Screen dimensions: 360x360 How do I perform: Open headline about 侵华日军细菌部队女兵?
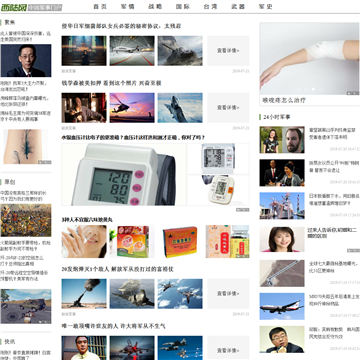tap(121, 26)
